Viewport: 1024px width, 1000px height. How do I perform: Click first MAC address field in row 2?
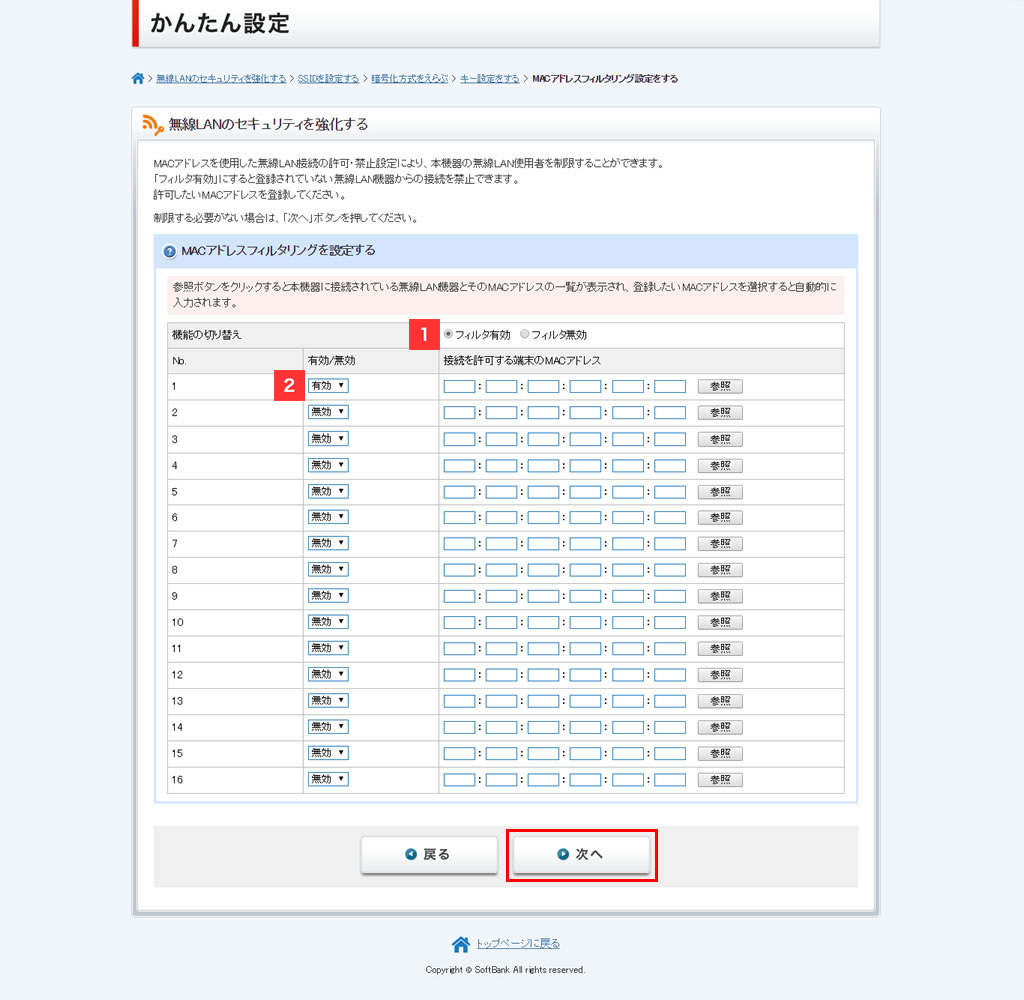460,413
